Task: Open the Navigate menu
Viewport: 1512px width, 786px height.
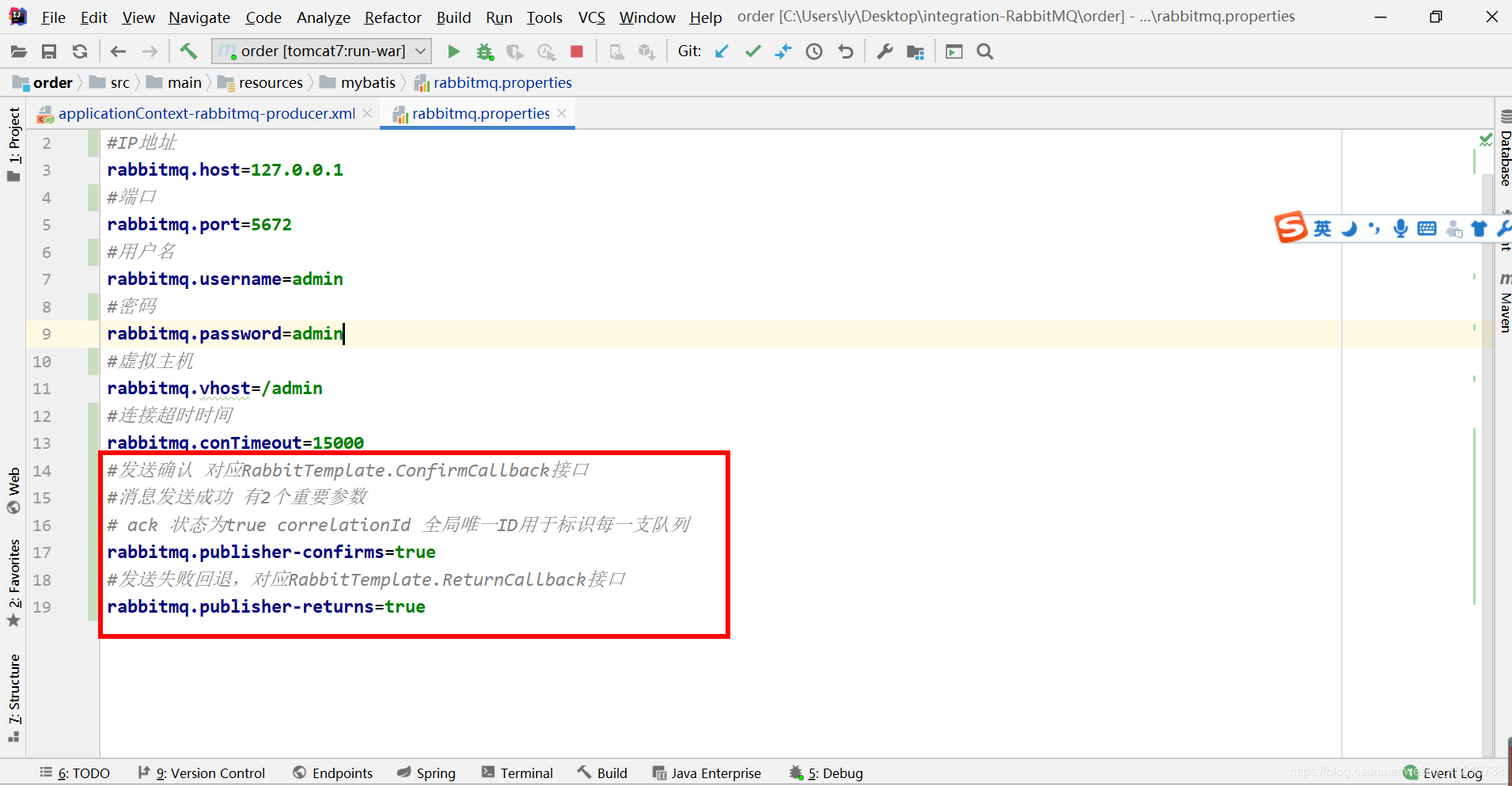Action: pos(199,17)
